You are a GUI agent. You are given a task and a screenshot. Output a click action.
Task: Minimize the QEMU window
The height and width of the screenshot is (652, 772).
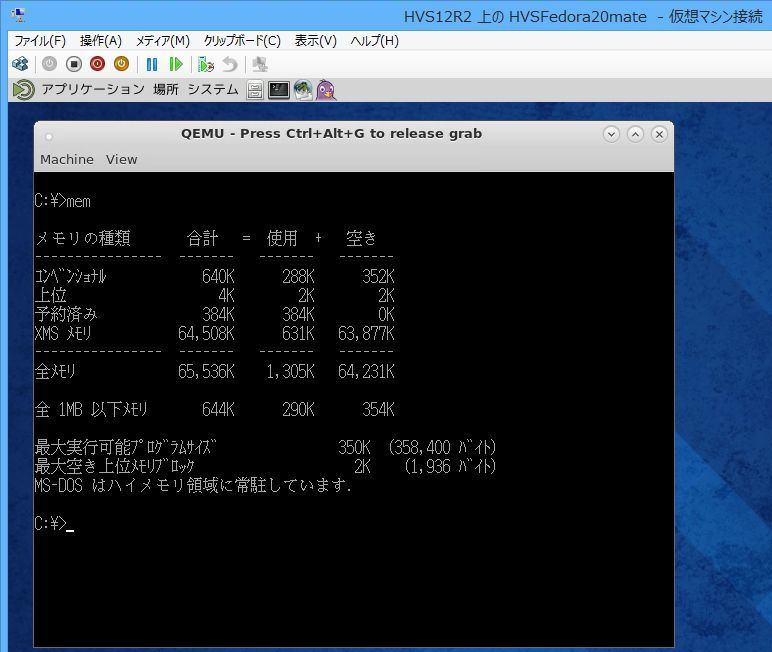611,134
